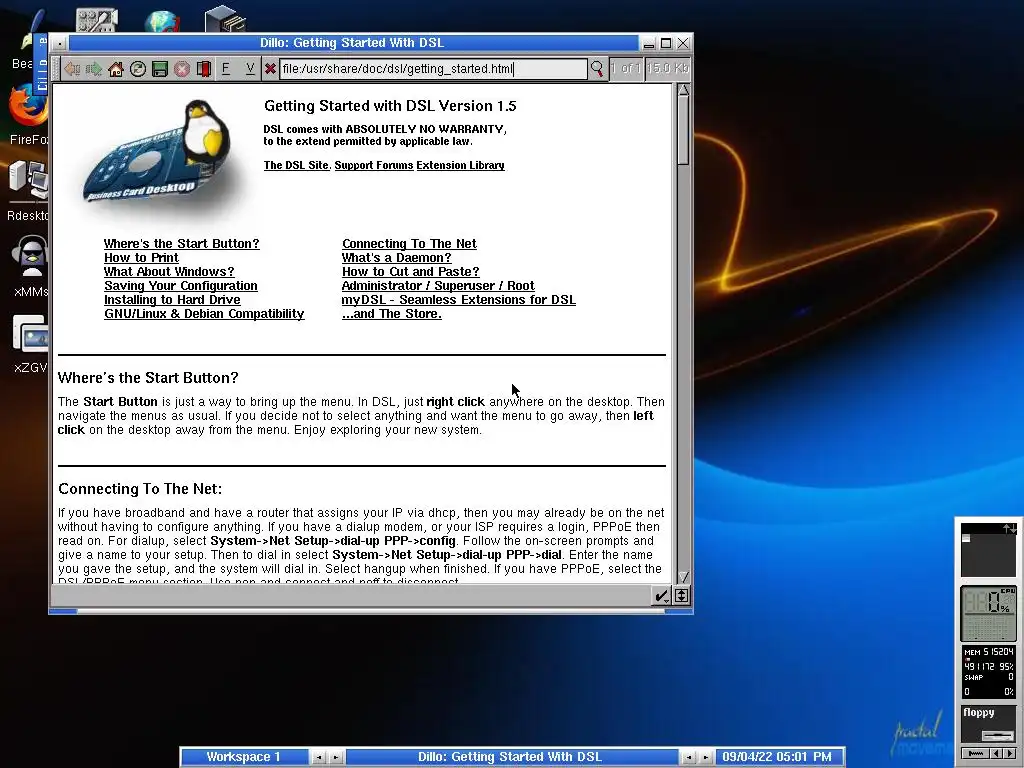Open Installing to Hard Drive link
The image size is (1024, 768).
172,300
